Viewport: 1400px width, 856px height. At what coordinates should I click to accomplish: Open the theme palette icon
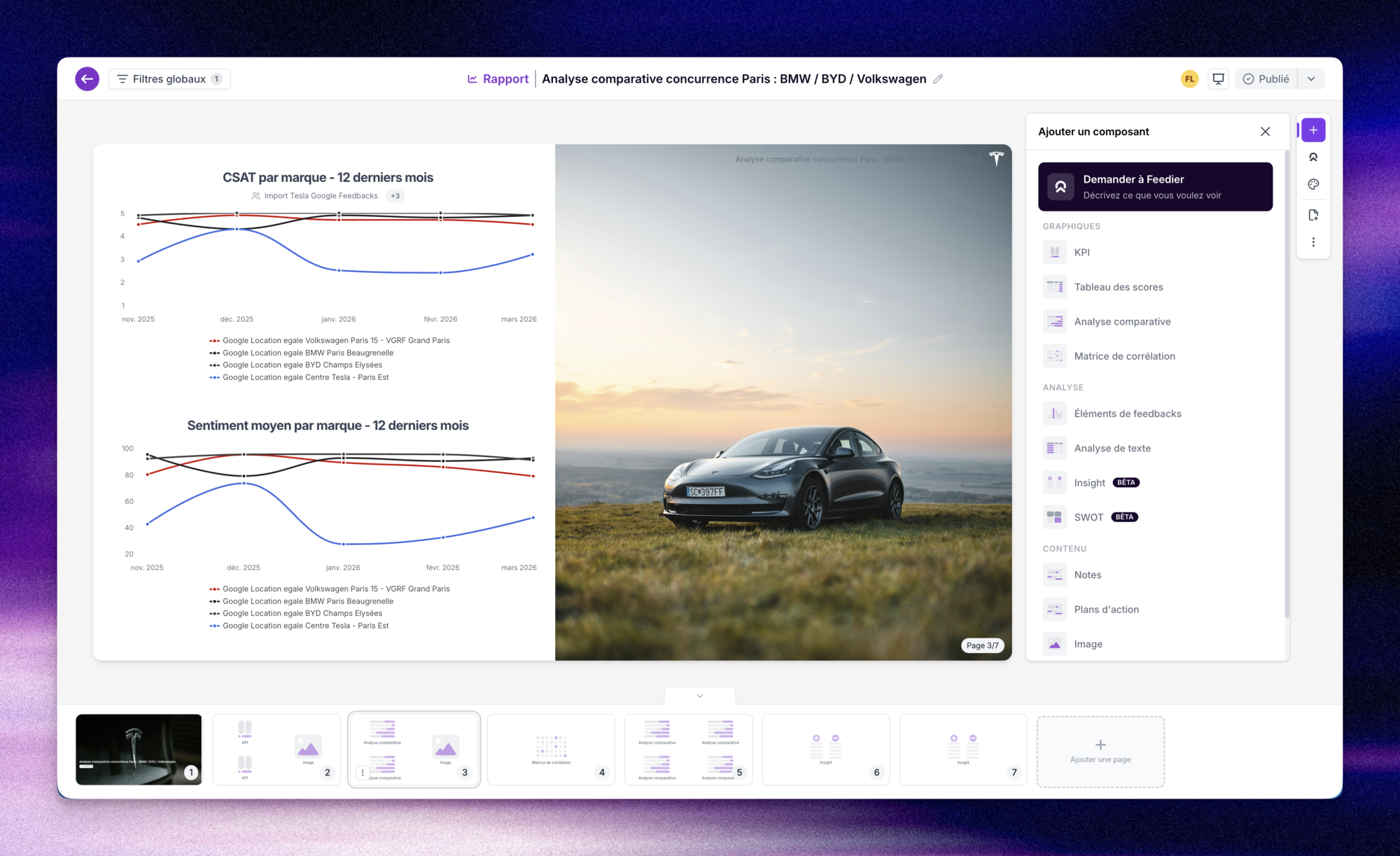tap(1313, 185)
